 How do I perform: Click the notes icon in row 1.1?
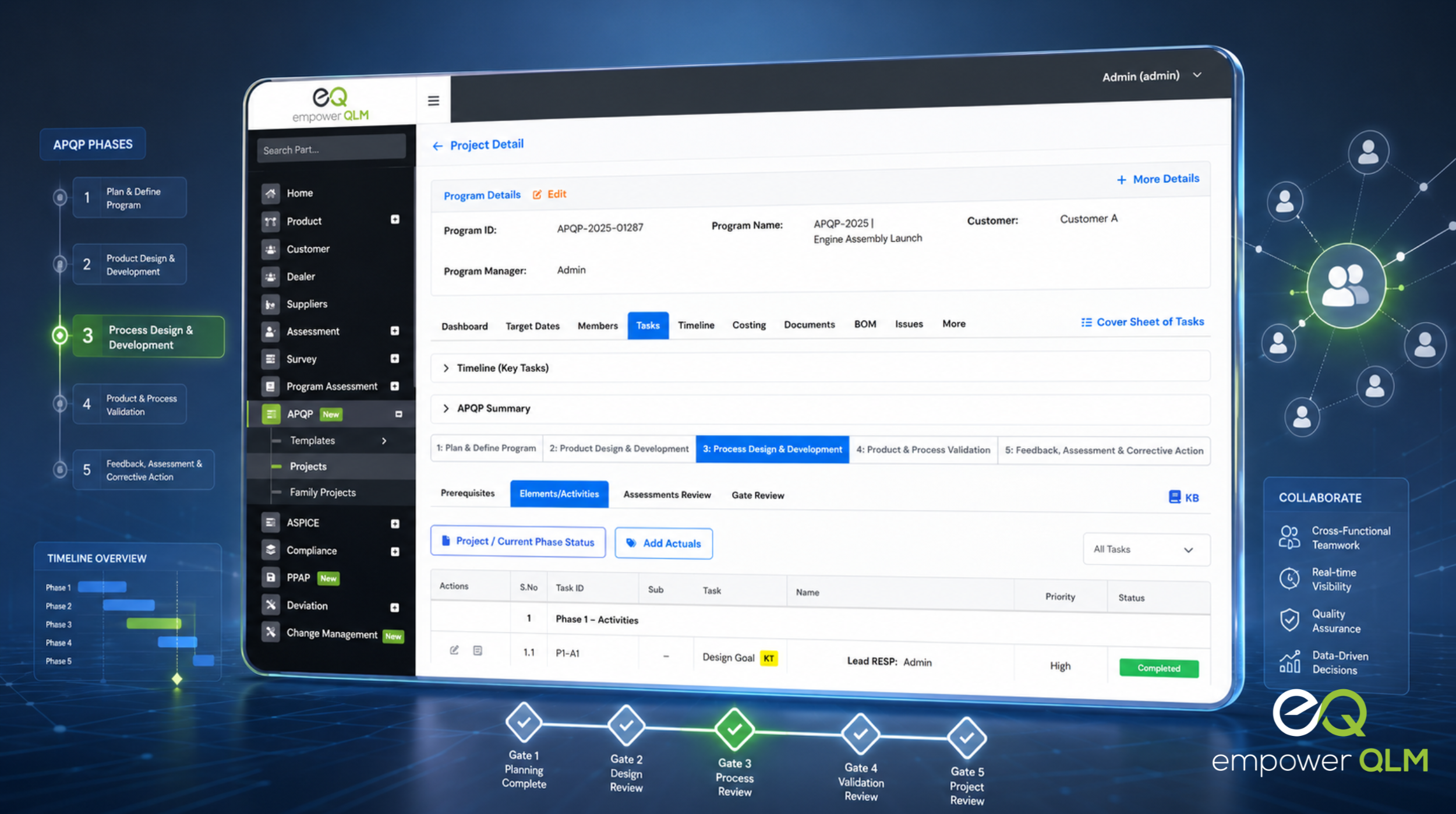478,650
